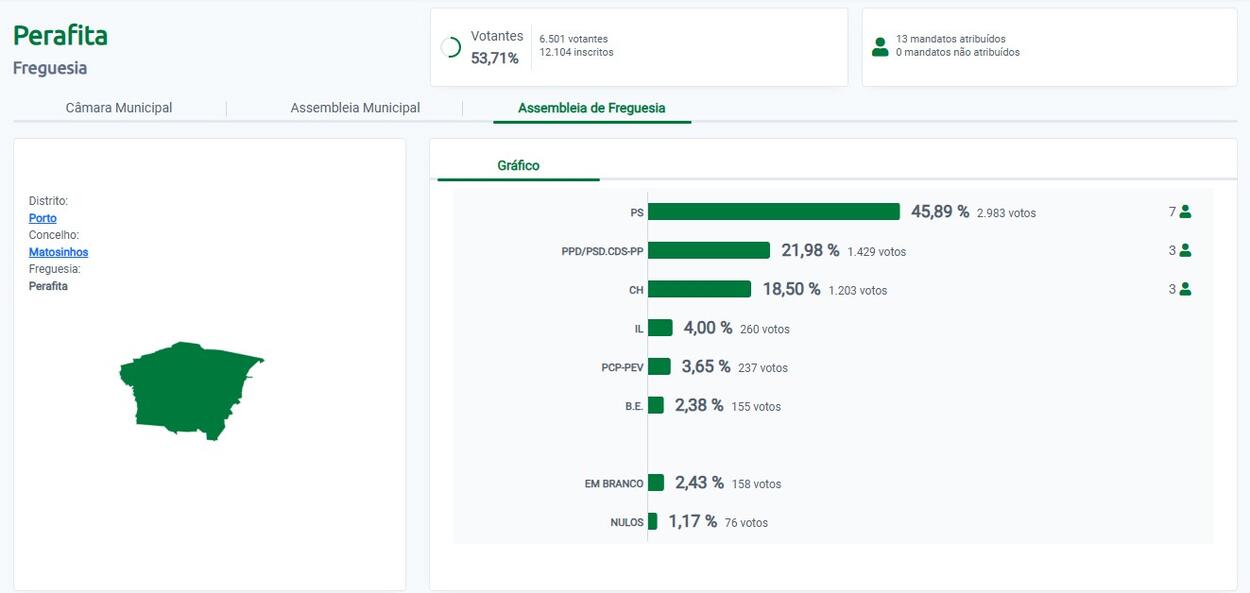Viewport: 1250px width, 593px height.
Task: Open the Porto district link
Action: (43, 218)
